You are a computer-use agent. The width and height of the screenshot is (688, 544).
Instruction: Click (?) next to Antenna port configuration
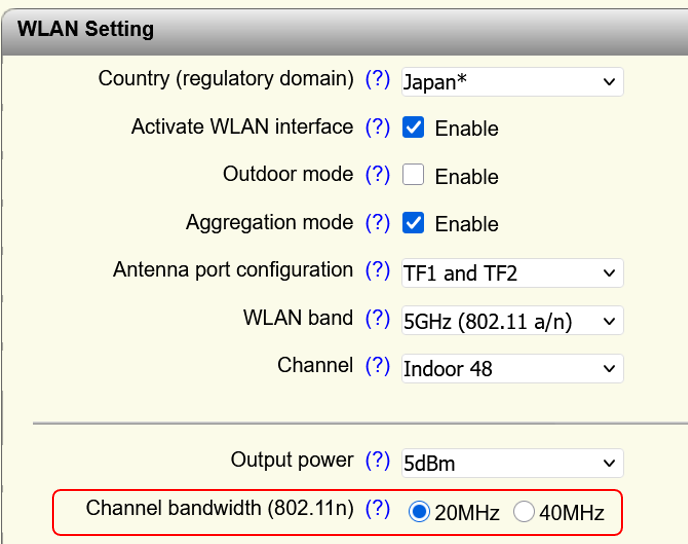pyautogui.click(x=377, y=271)
